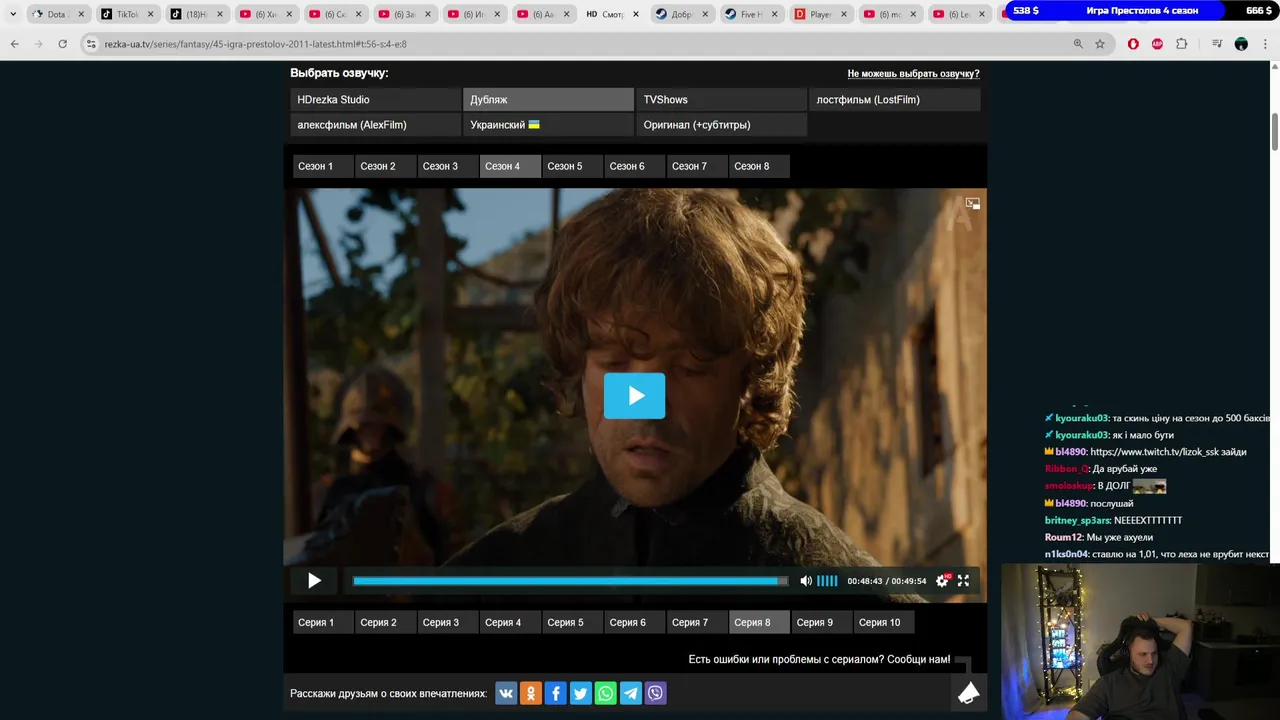Click the 'Есть ошибки или проблемы с сериалом? Сообщи нам!' link
This screenshot has width=1280, height=720.
pyautogui.click(x=819, y=659)
